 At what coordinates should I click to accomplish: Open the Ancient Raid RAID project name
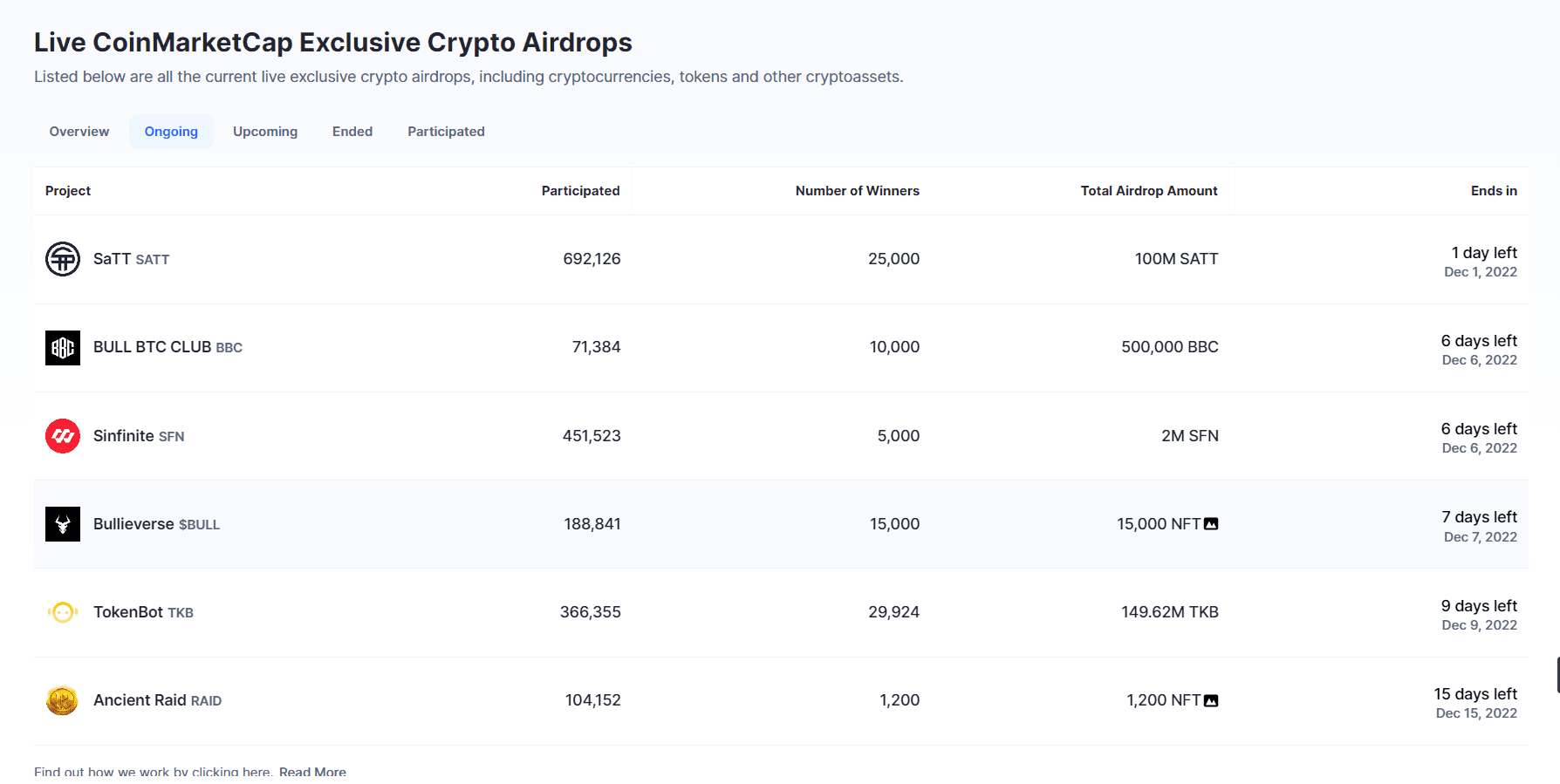tap(157, 700)
